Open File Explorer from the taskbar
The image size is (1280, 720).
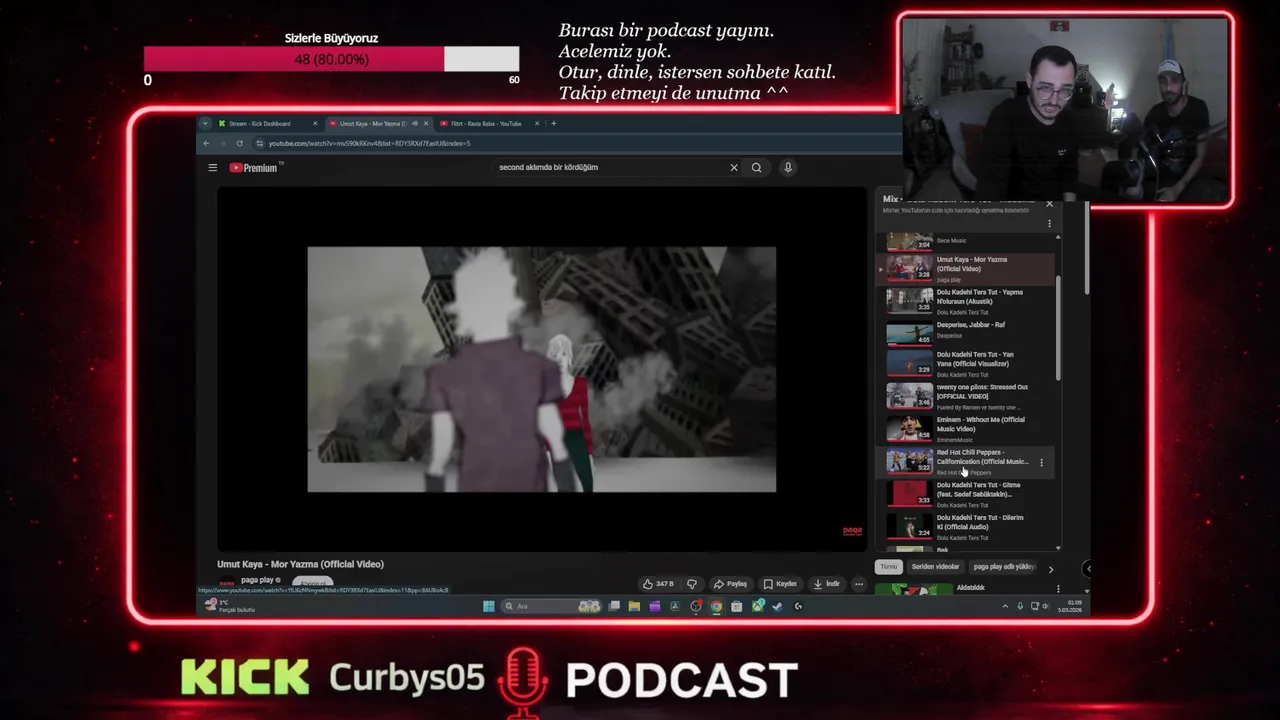[x=634, y=606]
